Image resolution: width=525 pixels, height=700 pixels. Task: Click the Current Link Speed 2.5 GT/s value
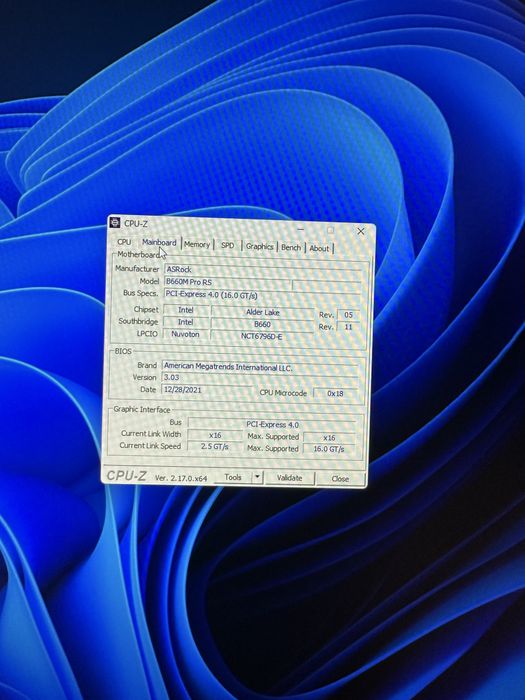click(x=215, y=446)
